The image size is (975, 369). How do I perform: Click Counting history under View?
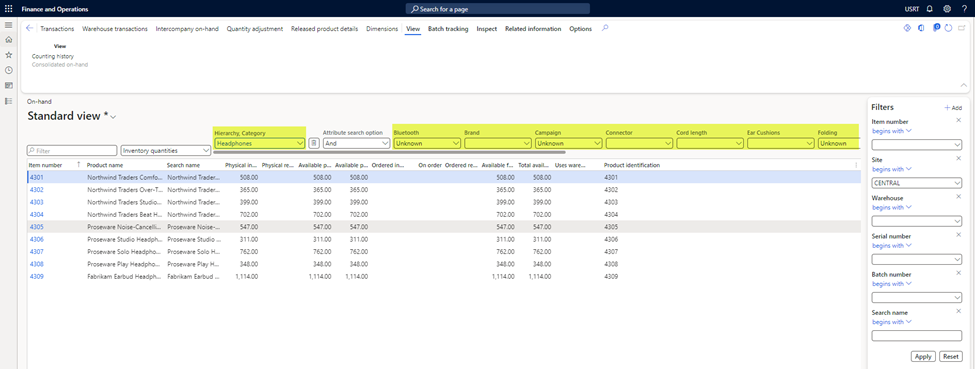point(53,56)
